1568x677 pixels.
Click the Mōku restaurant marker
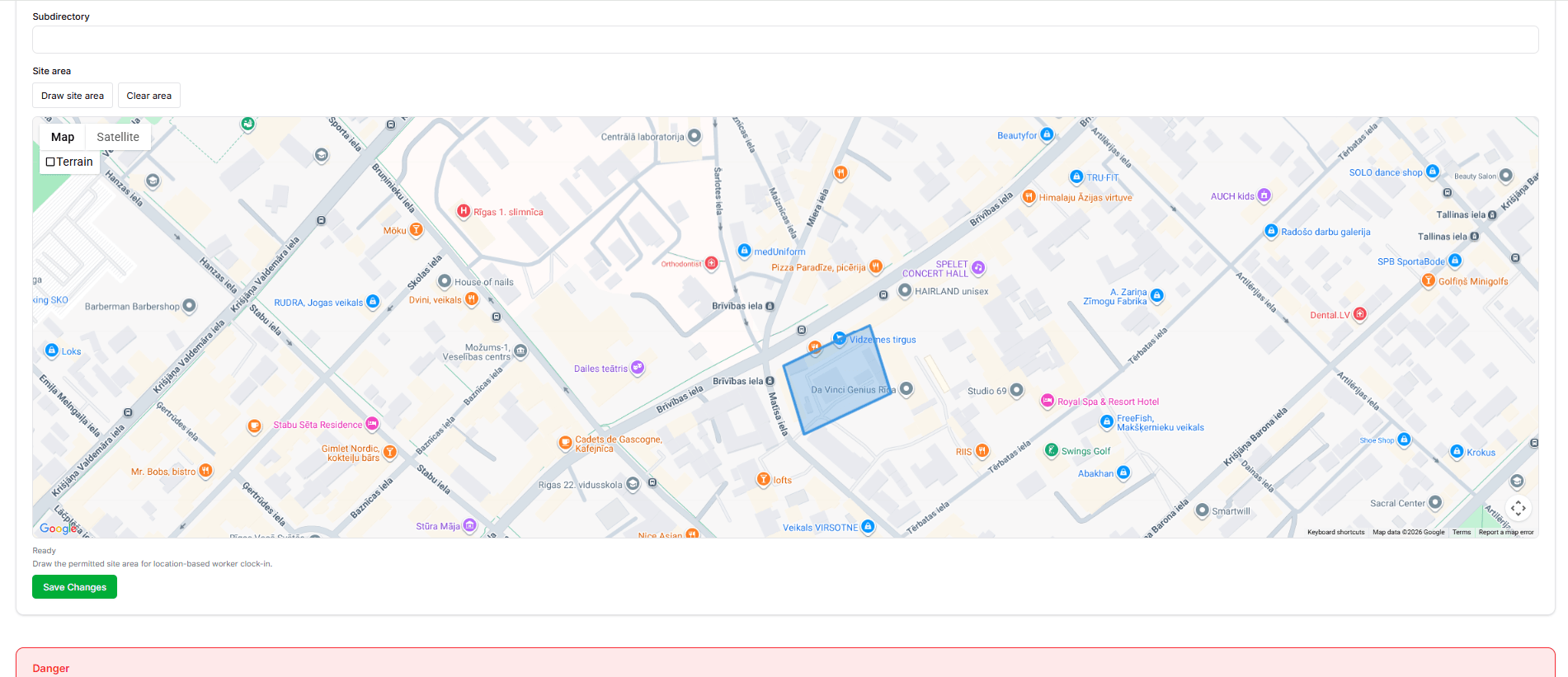417,230
